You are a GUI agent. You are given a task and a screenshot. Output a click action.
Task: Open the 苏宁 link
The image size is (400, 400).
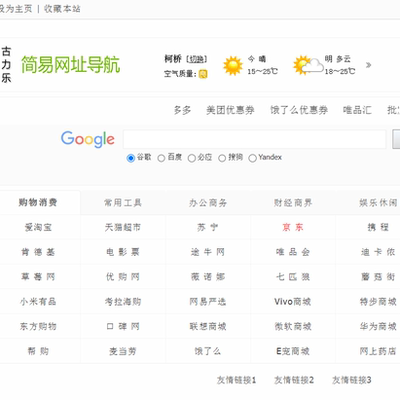pyautogui.click(x=208, y=227)
